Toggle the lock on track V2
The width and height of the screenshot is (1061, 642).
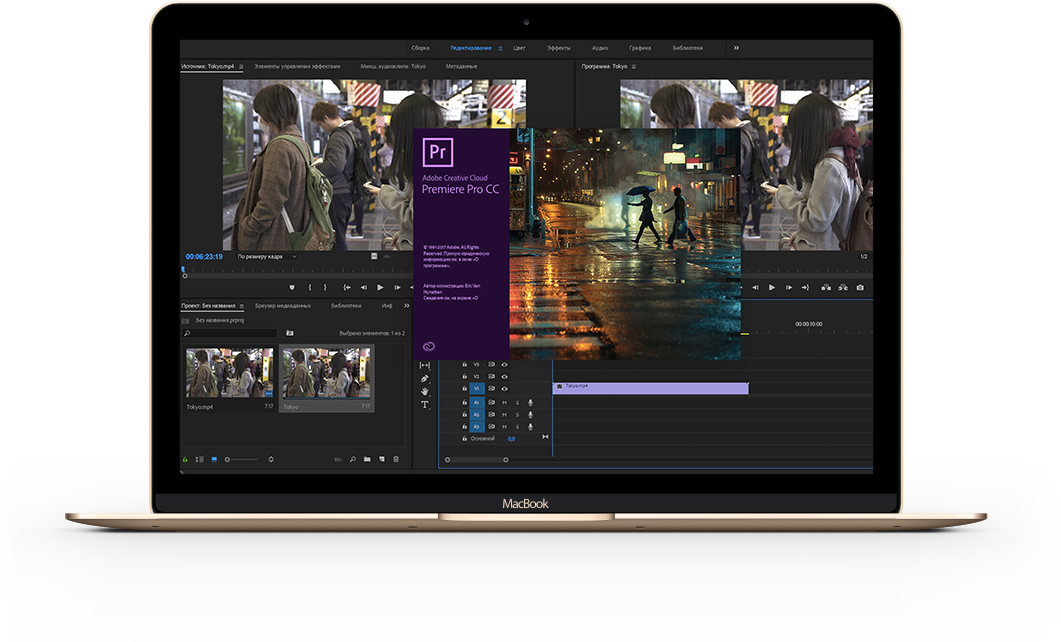(x=465, y=377)
